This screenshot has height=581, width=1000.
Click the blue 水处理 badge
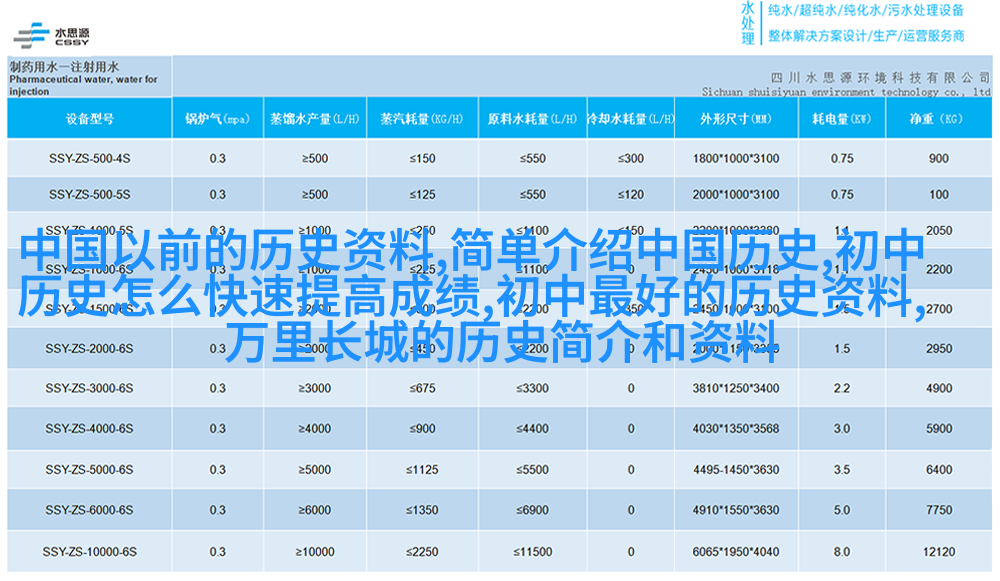[x=748, y=22]
